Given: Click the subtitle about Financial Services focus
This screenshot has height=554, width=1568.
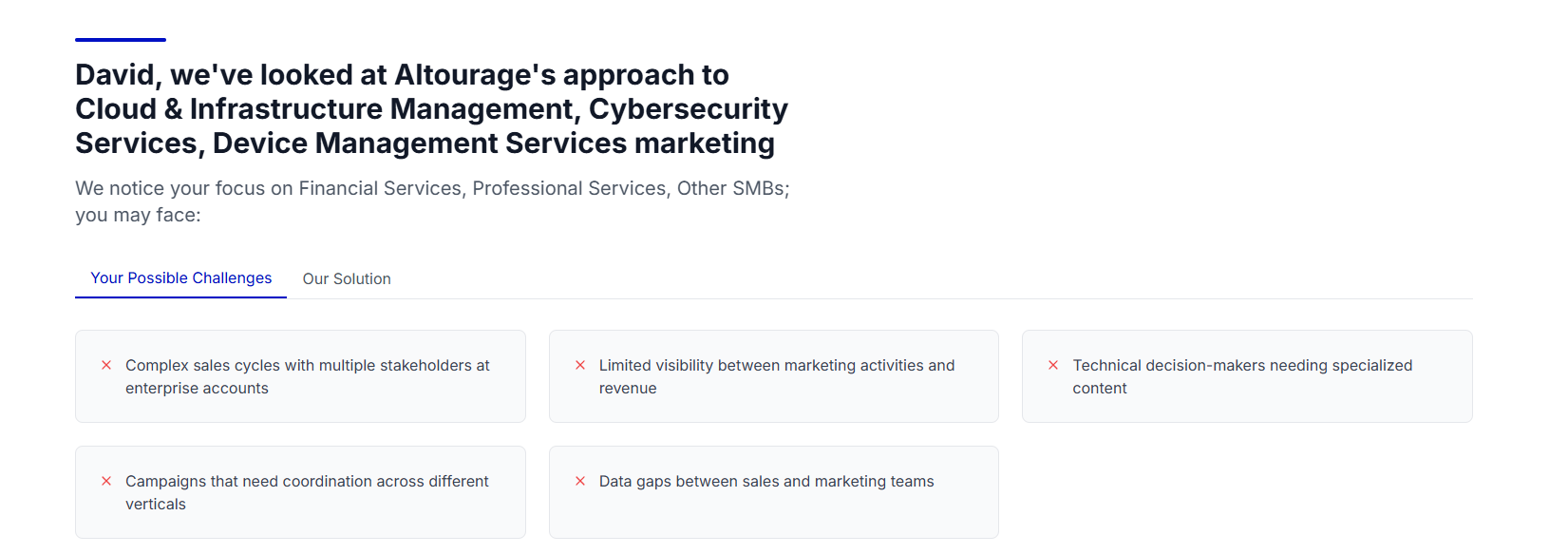Looking at the screenshot, I should click(432, 201).
